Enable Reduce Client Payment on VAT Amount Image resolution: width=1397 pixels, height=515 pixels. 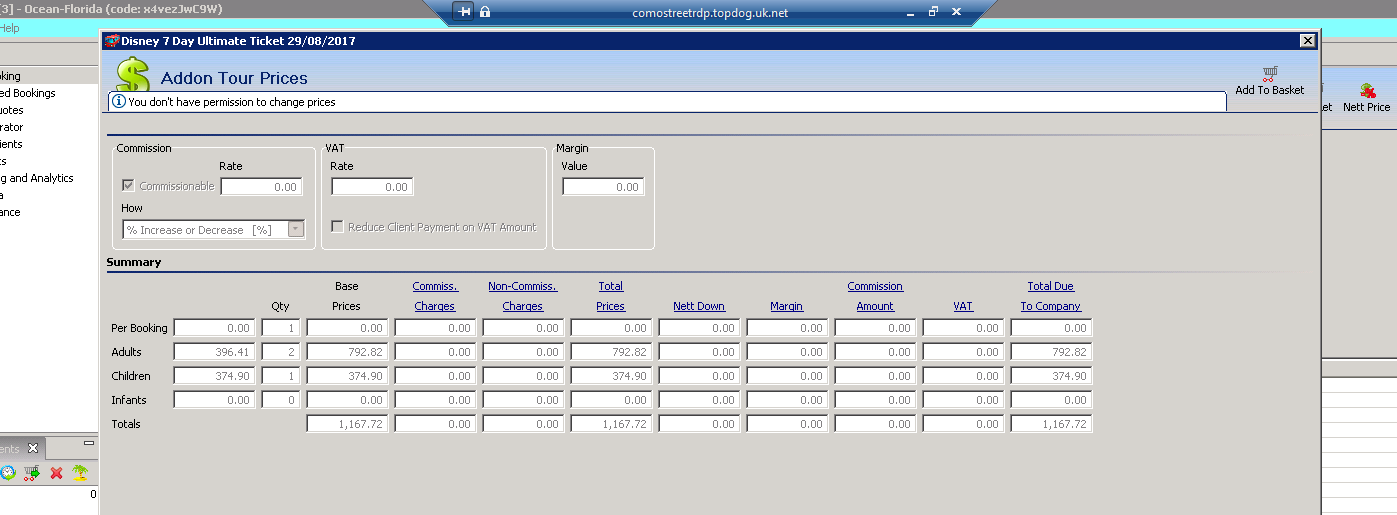338,227
